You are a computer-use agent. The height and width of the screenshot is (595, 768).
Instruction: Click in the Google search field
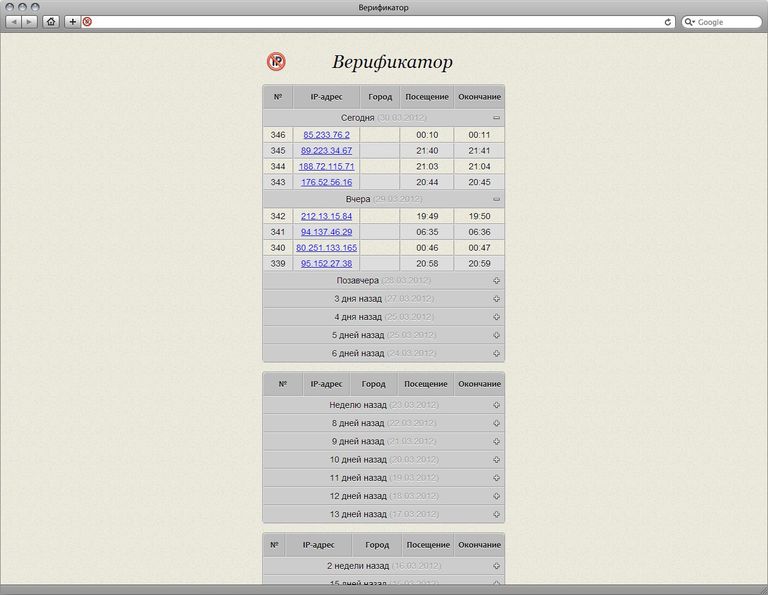725,21
